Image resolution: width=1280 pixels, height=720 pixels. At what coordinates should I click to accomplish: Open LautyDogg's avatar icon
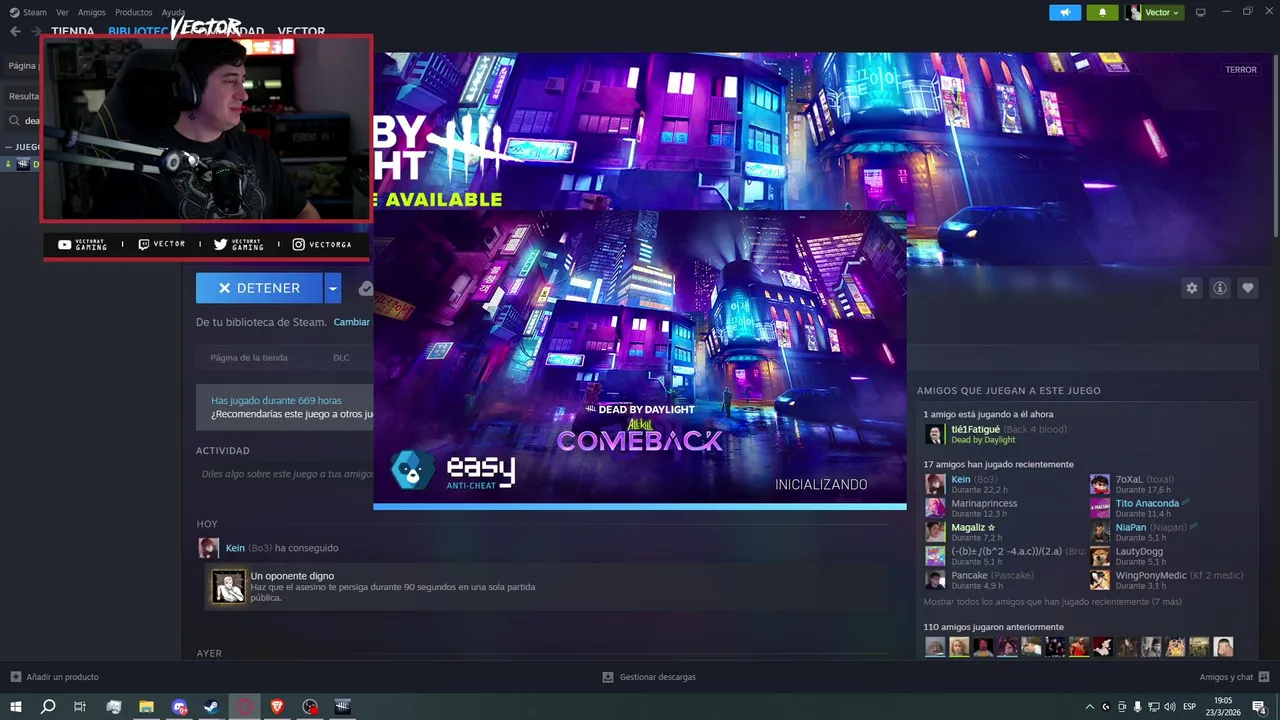click(x=1100, y=557)
